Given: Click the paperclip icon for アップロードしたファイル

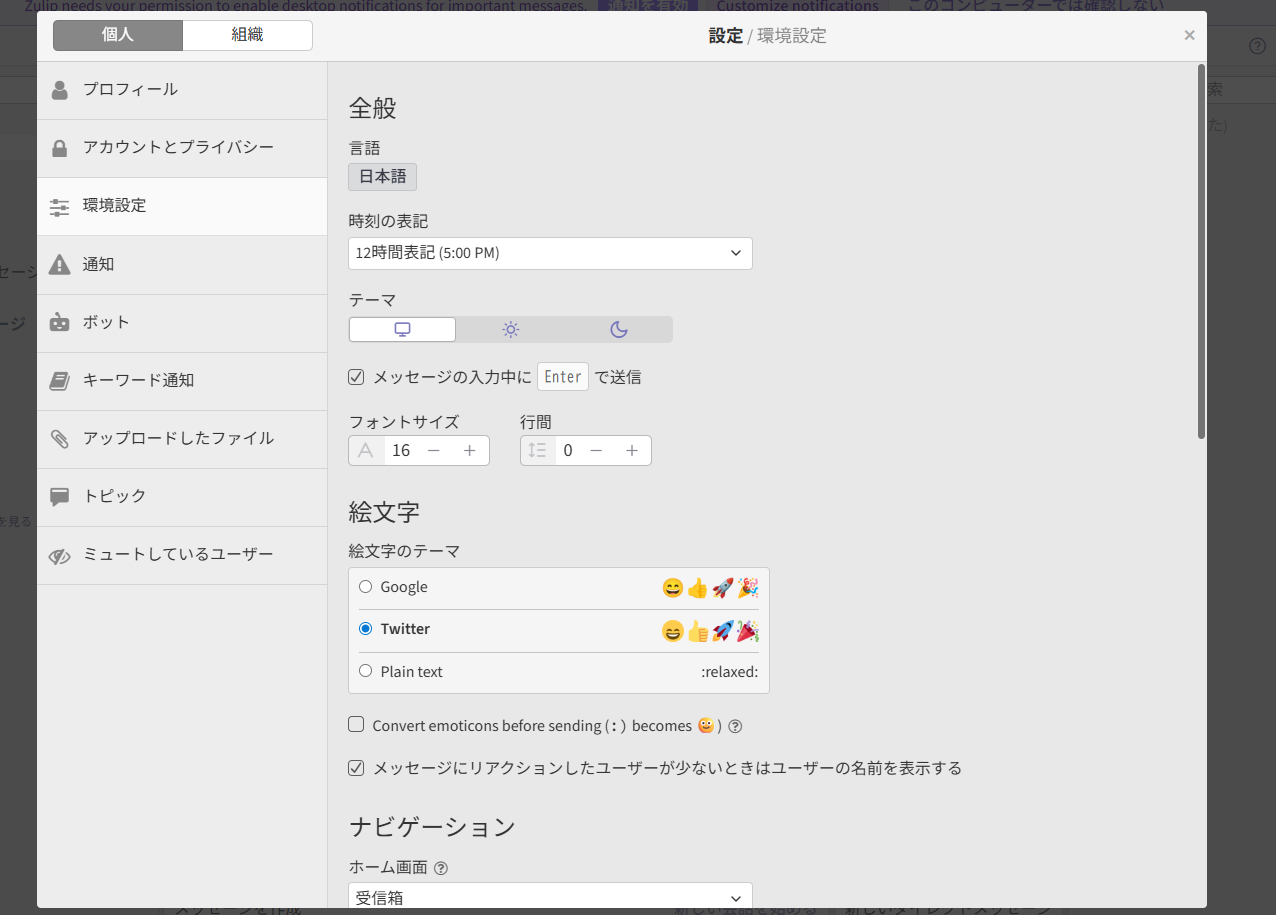Looking at the screenshot, I should [x=59, y=439].
